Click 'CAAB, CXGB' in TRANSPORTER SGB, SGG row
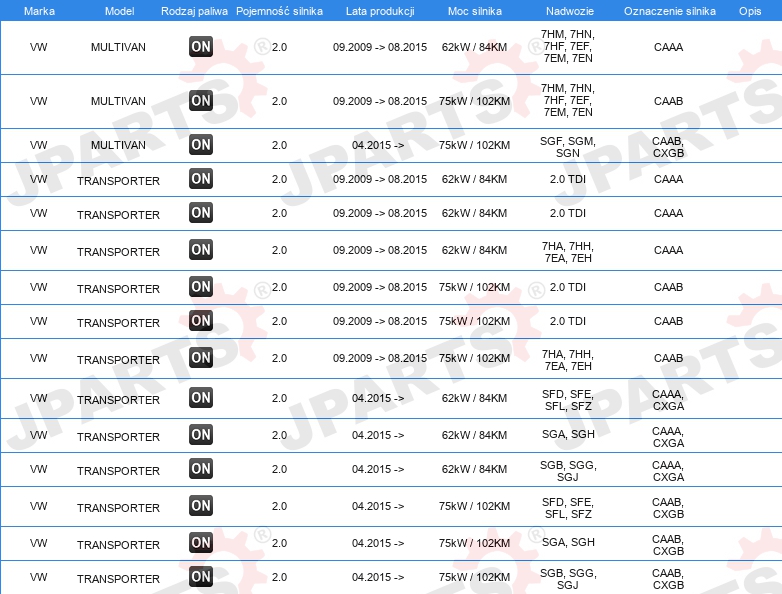 point(668,579)
